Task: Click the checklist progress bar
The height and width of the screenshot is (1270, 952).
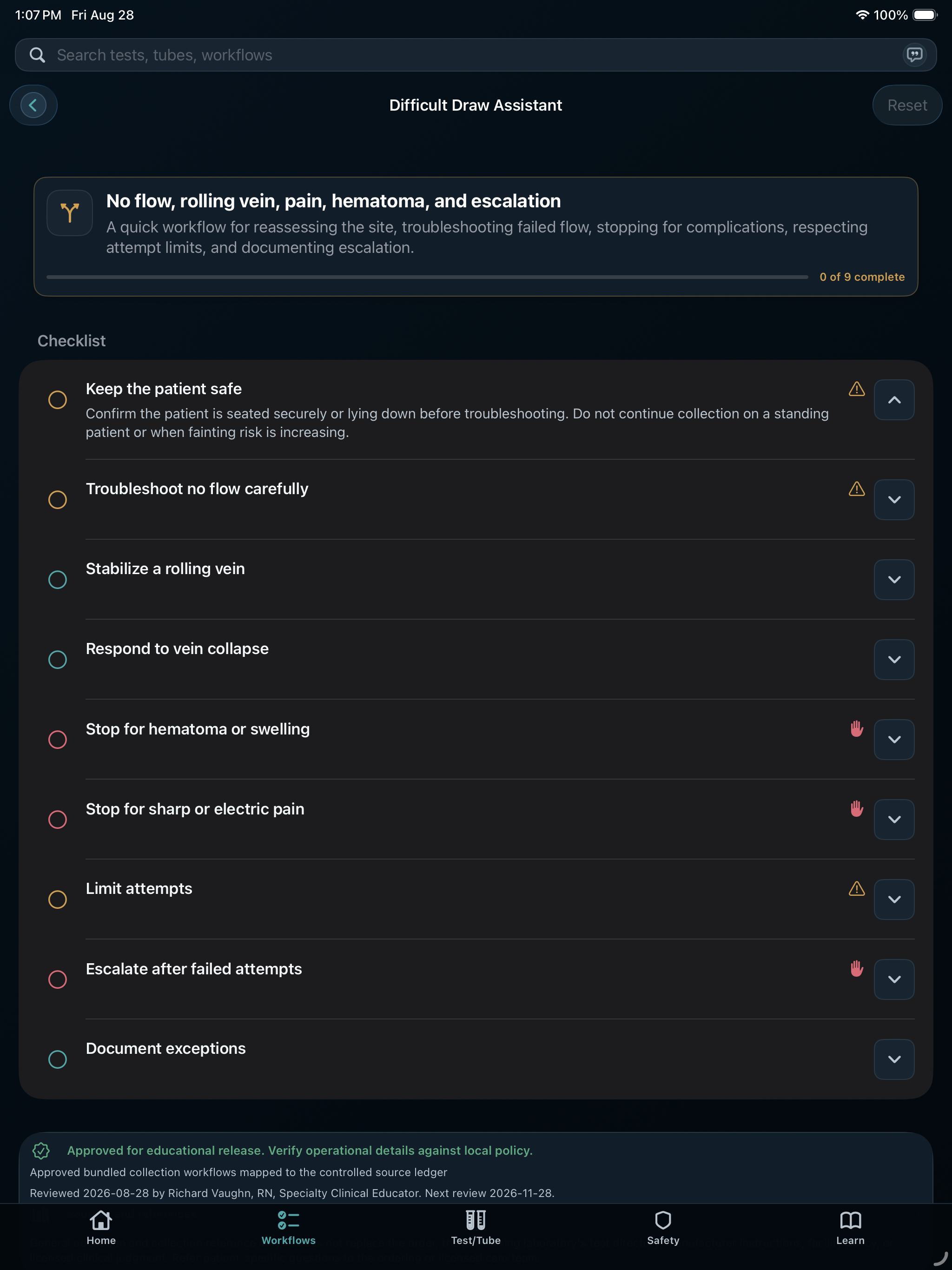Action: tap(427, 277)
